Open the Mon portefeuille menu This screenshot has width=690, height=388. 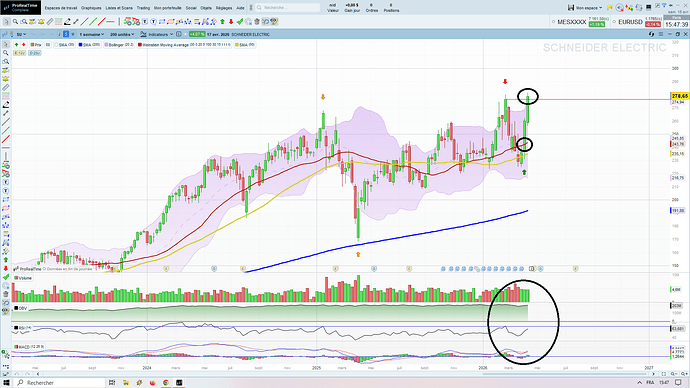(x=168, y=8)
